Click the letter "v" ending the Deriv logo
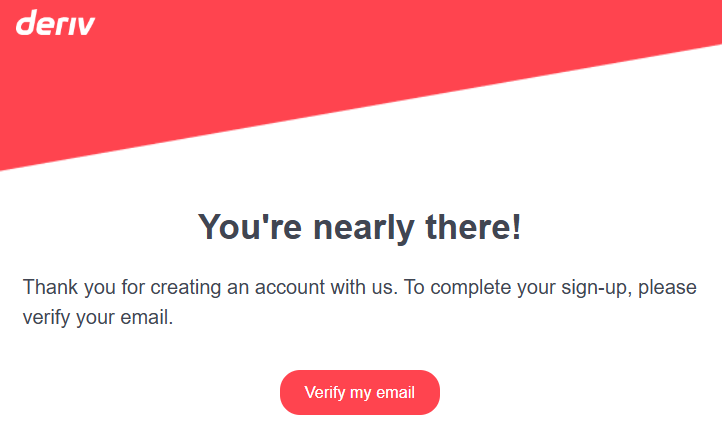The image size is (722, 436). pos(85,24)
